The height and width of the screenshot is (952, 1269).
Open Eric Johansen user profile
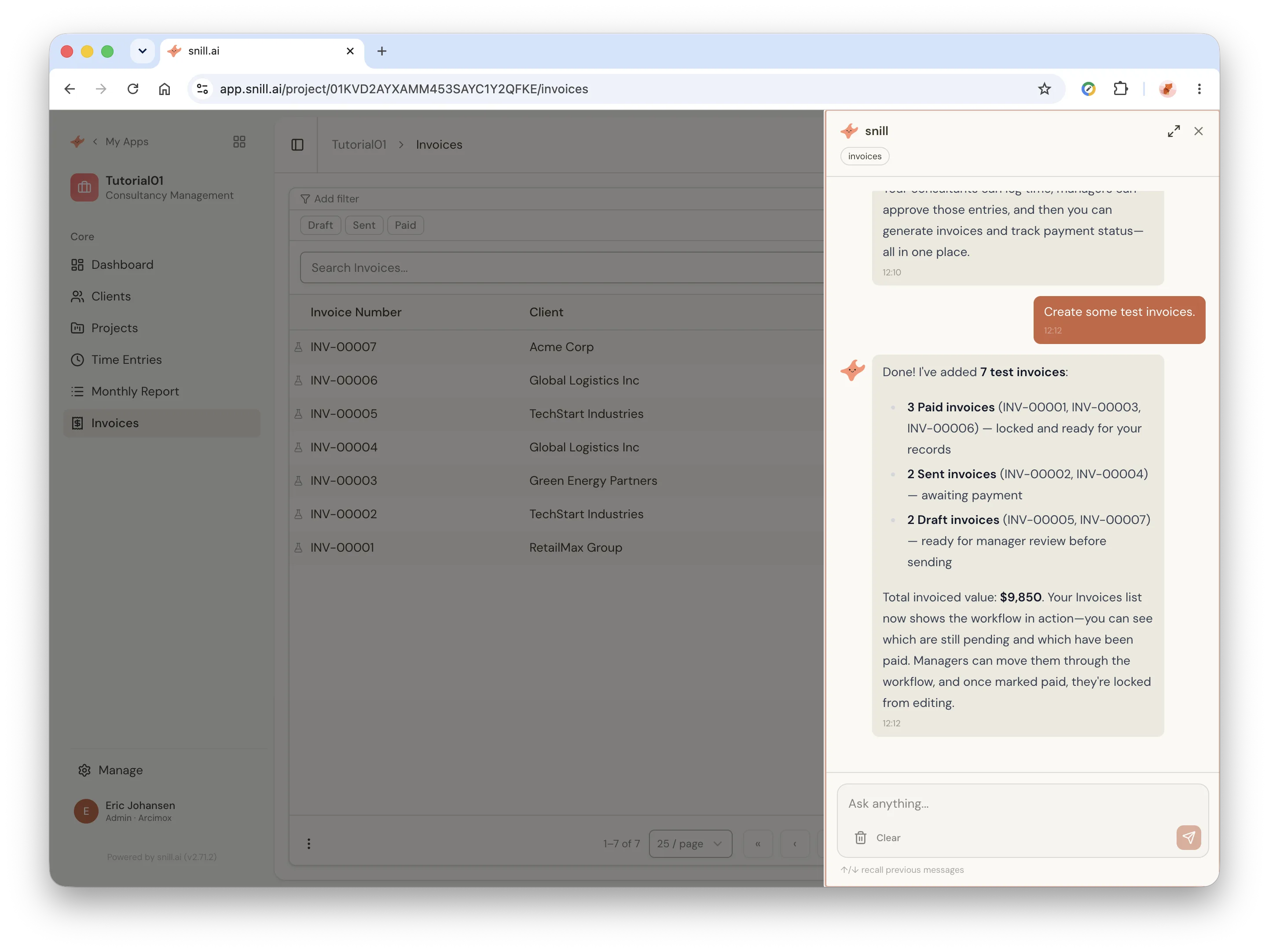click(125, 811)
